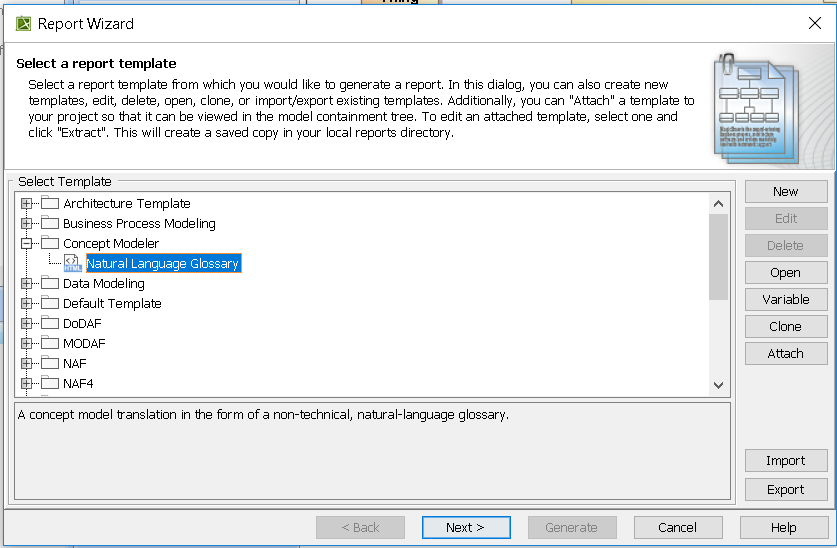Click the Business Process Modeling folder icon
Viewport: 837px width, 548px height.
(50, 224)
